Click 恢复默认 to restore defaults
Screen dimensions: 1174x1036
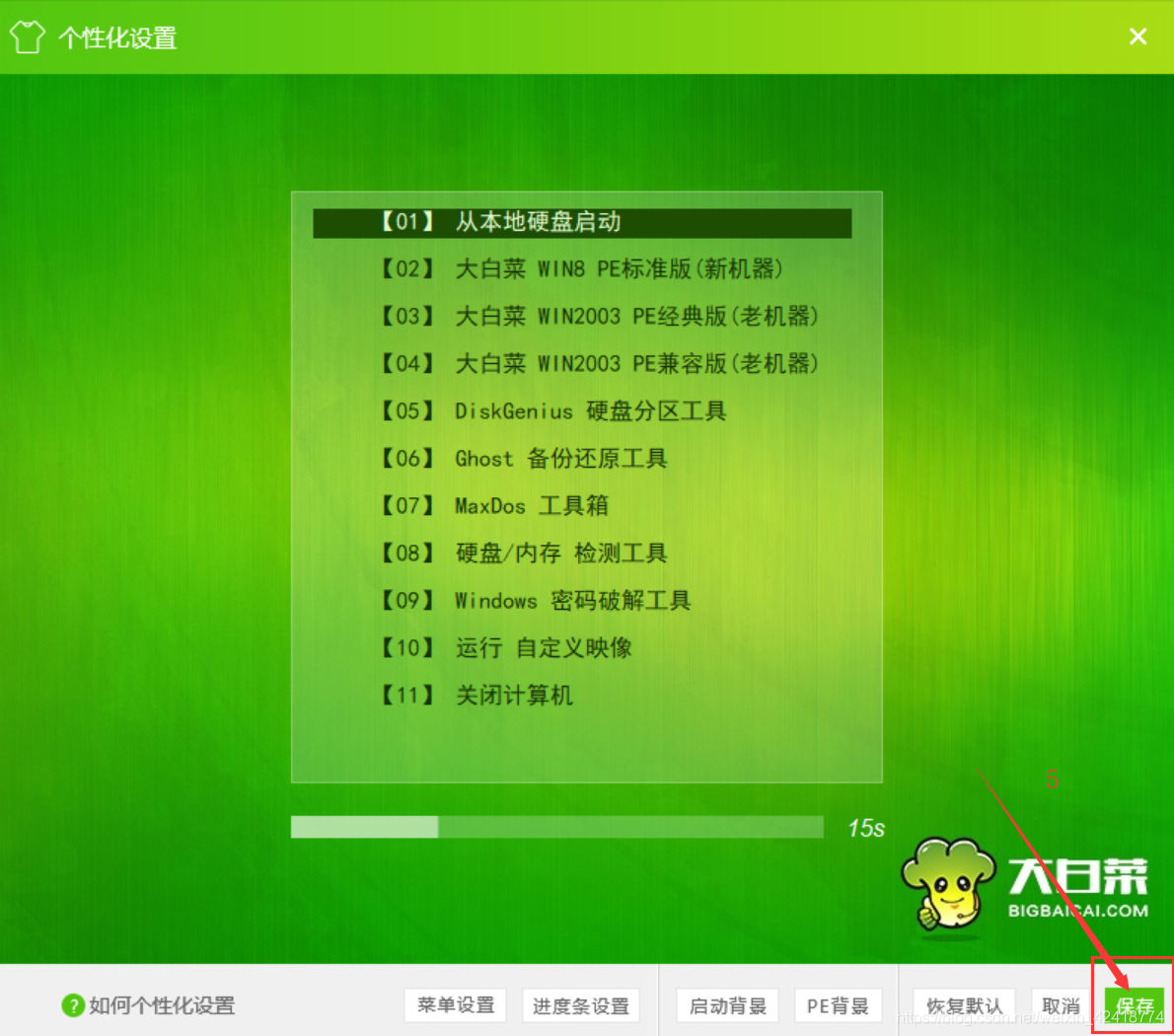click(x=965, y=1004)
